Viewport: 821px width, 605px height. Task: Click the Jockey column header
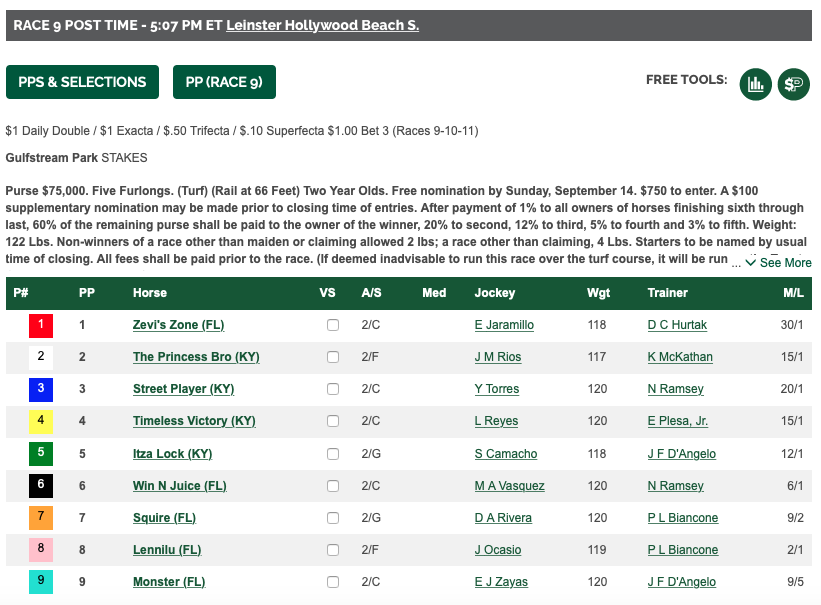click(x=495, y=293)
